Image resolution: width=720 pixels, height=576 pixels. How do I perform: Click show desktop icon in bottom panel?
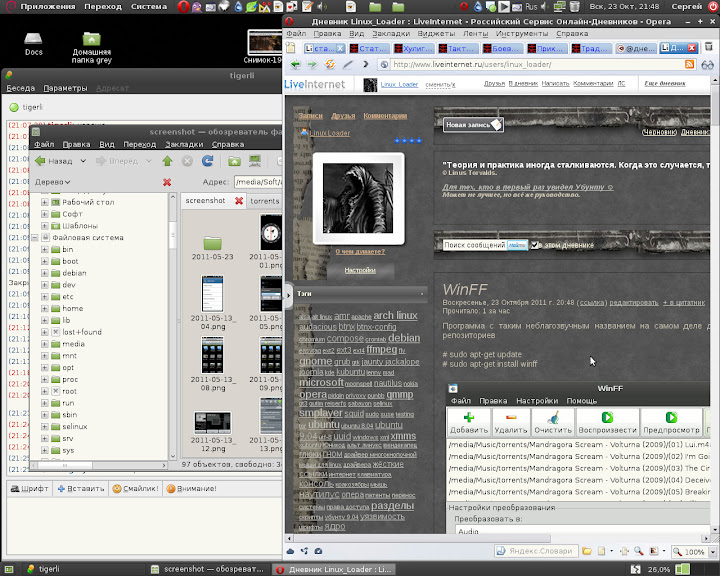(x=8, y=570)
